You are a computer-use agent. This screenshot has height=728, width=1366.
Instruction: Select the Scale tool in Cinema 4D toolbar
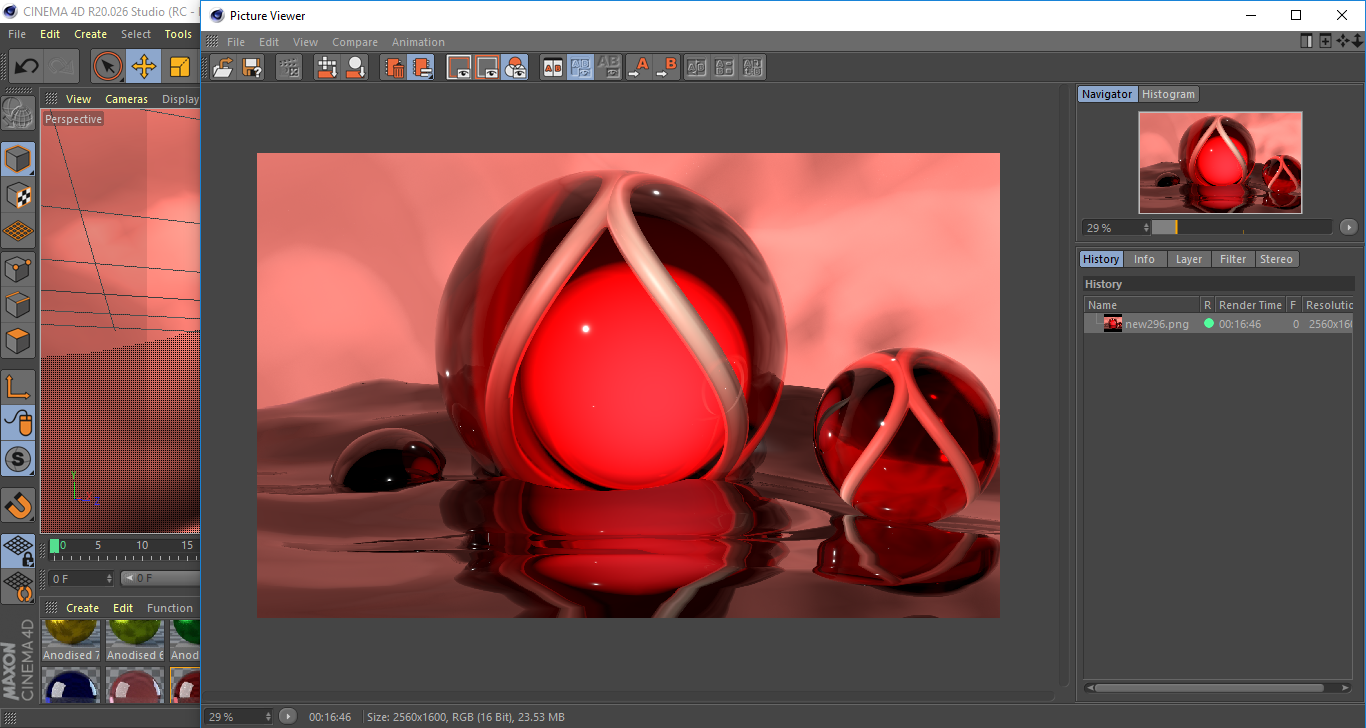(x=180, y=67)
